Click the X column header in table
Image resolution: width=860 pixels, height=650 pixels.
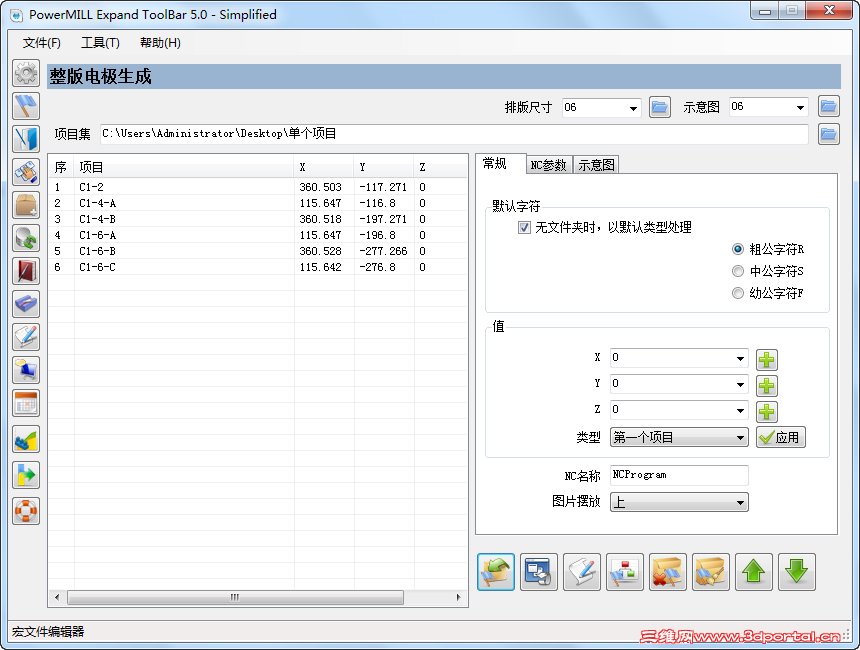pyautogui.click(x=324, y=167)
